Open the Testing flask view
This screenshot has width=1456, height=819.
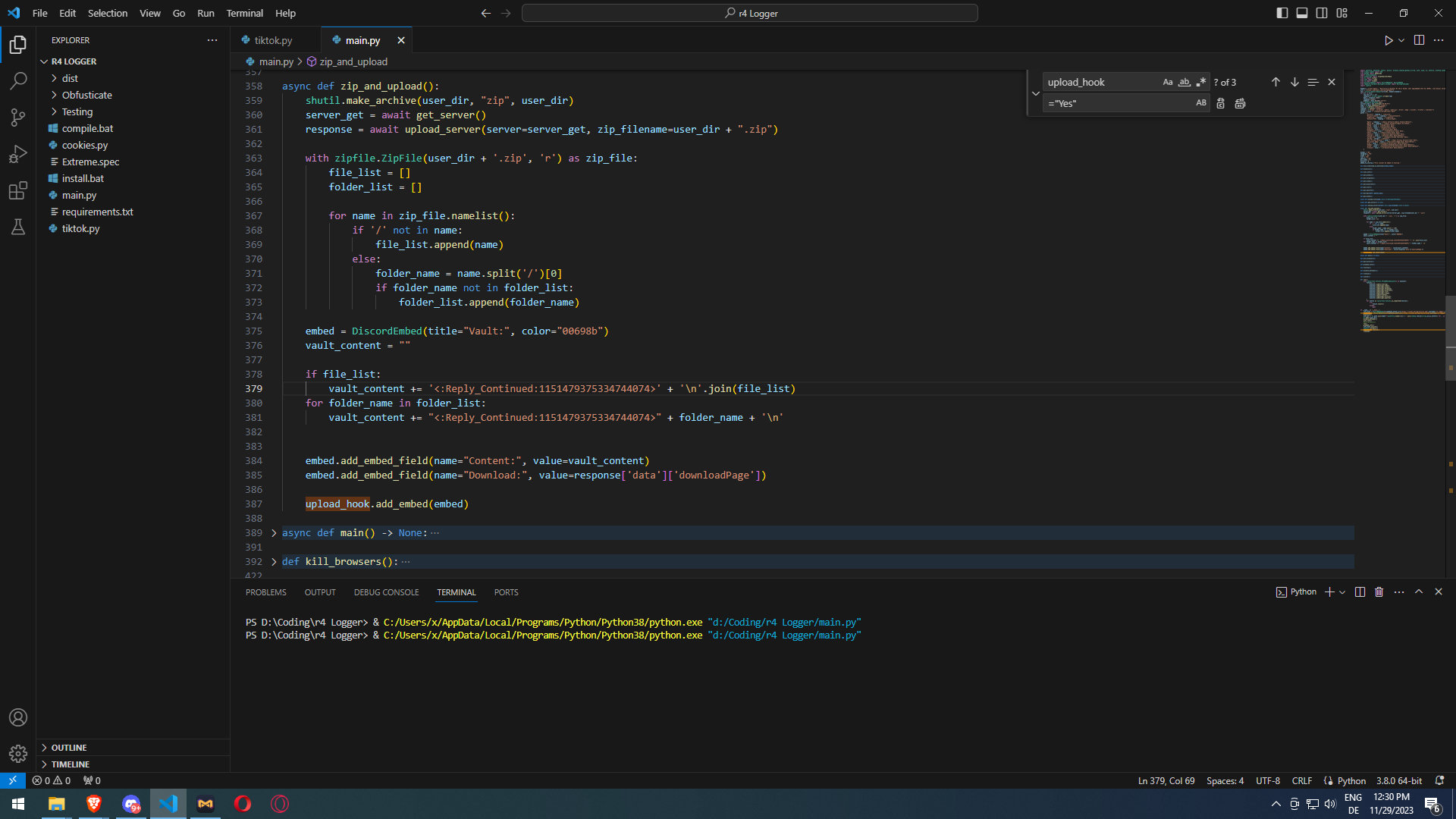point(18,227)
